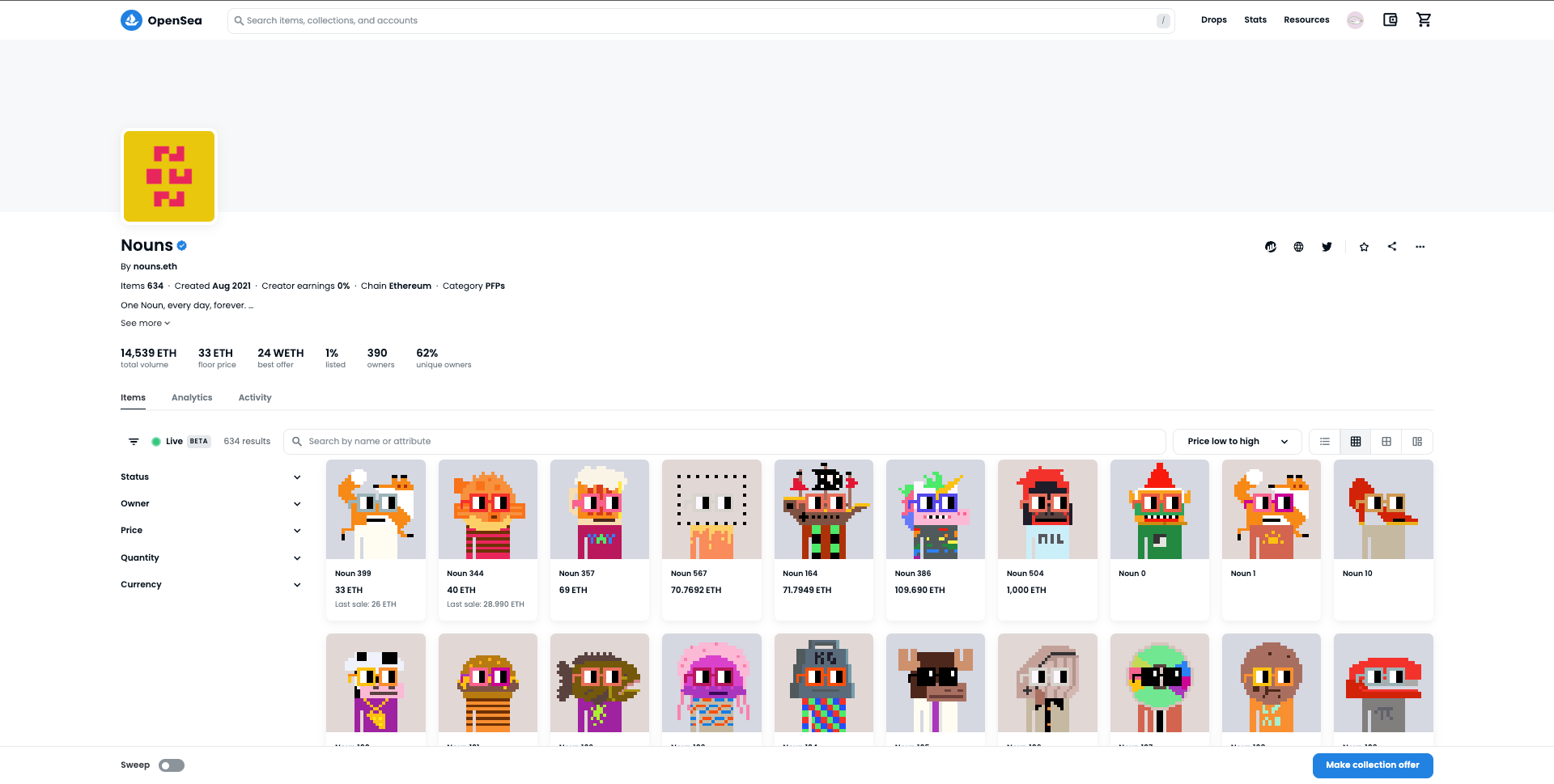Open the Noun 164 thumbnail
Viewport: 1554px width, 784px height.
[824, 510]
